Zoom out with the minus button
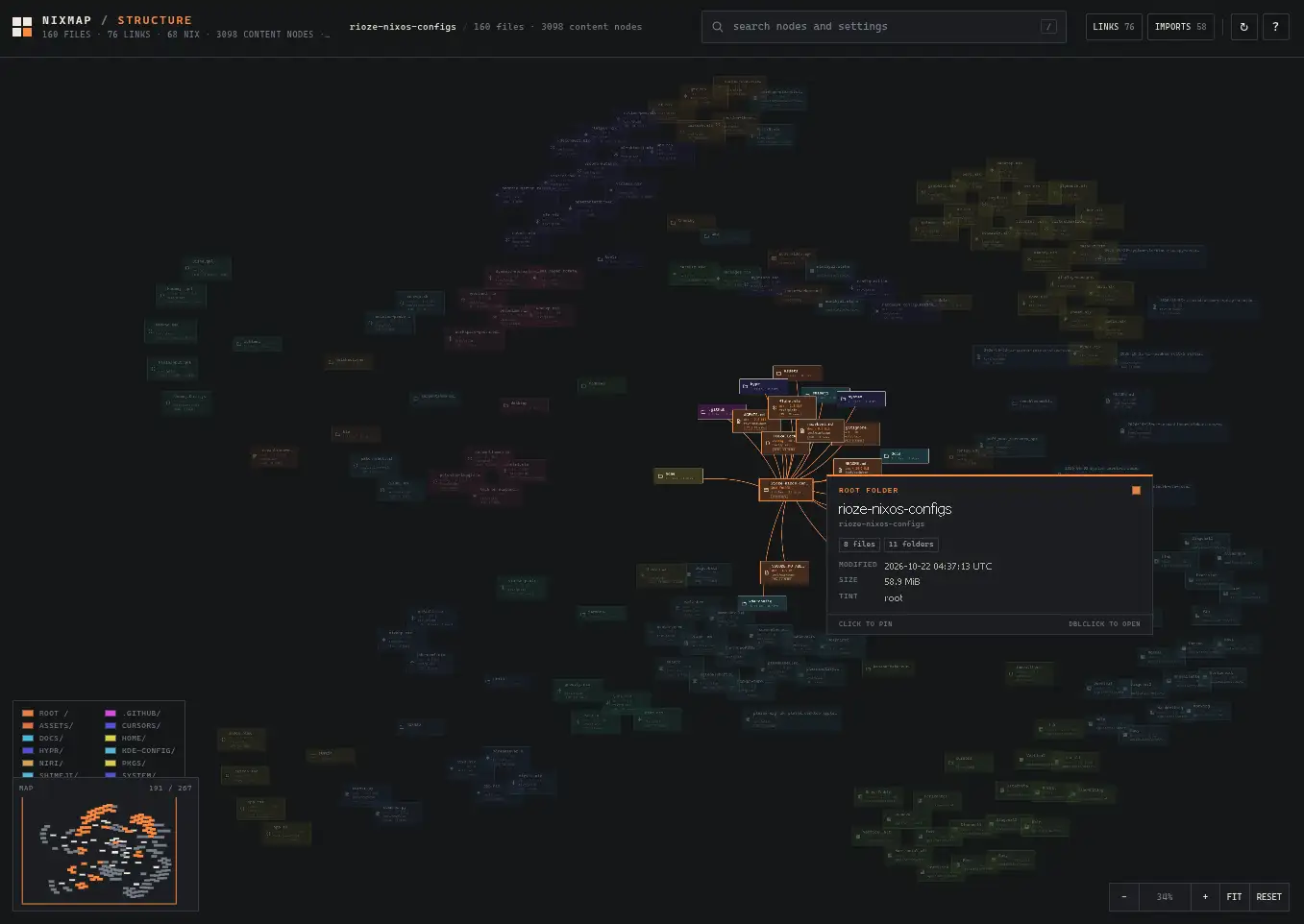Viewport: 1304px width, 924px height. coord(1124,896)
